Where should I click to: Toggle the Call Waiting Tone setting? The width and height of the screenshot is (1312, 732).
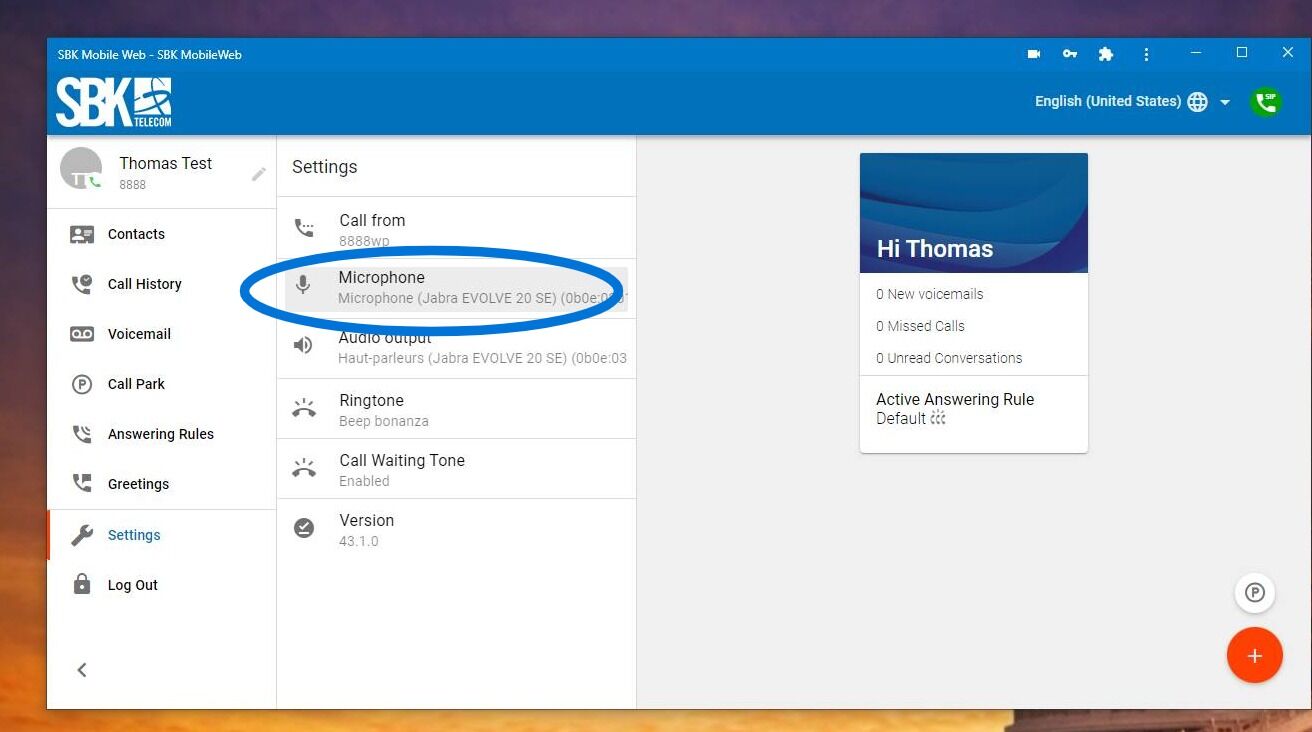[x=456, y=469]
